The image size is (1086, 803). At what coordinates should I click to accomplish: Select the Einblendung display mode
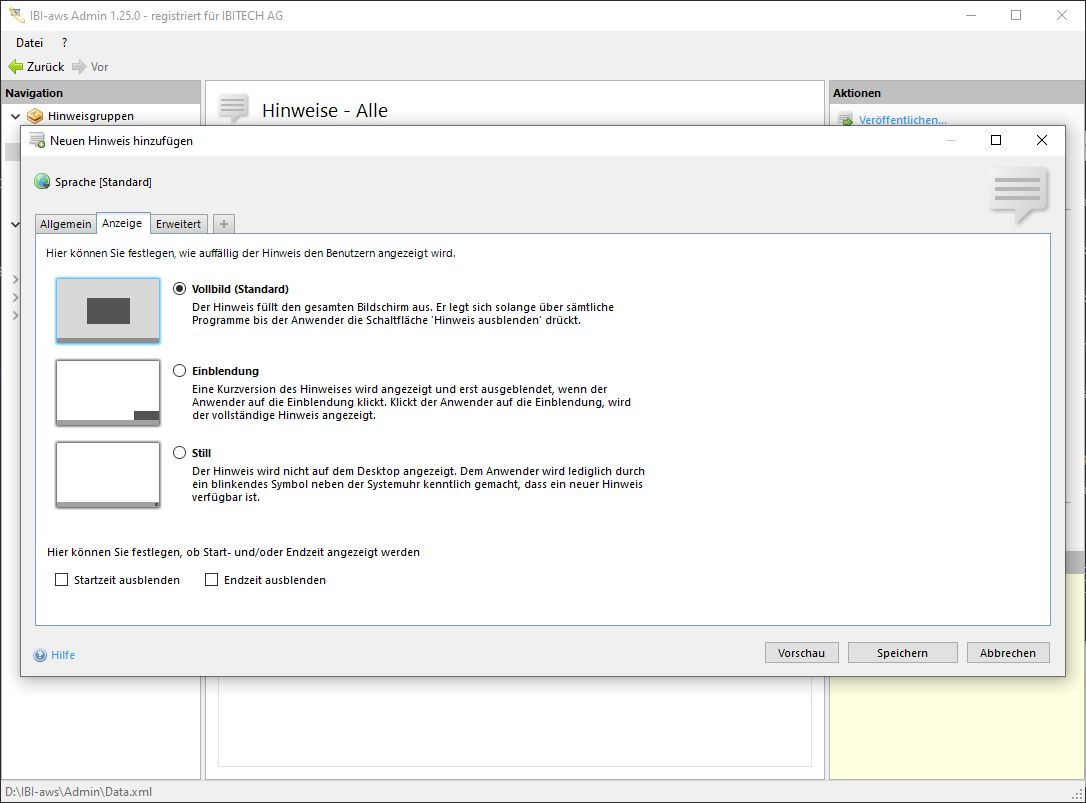[180, 371]
